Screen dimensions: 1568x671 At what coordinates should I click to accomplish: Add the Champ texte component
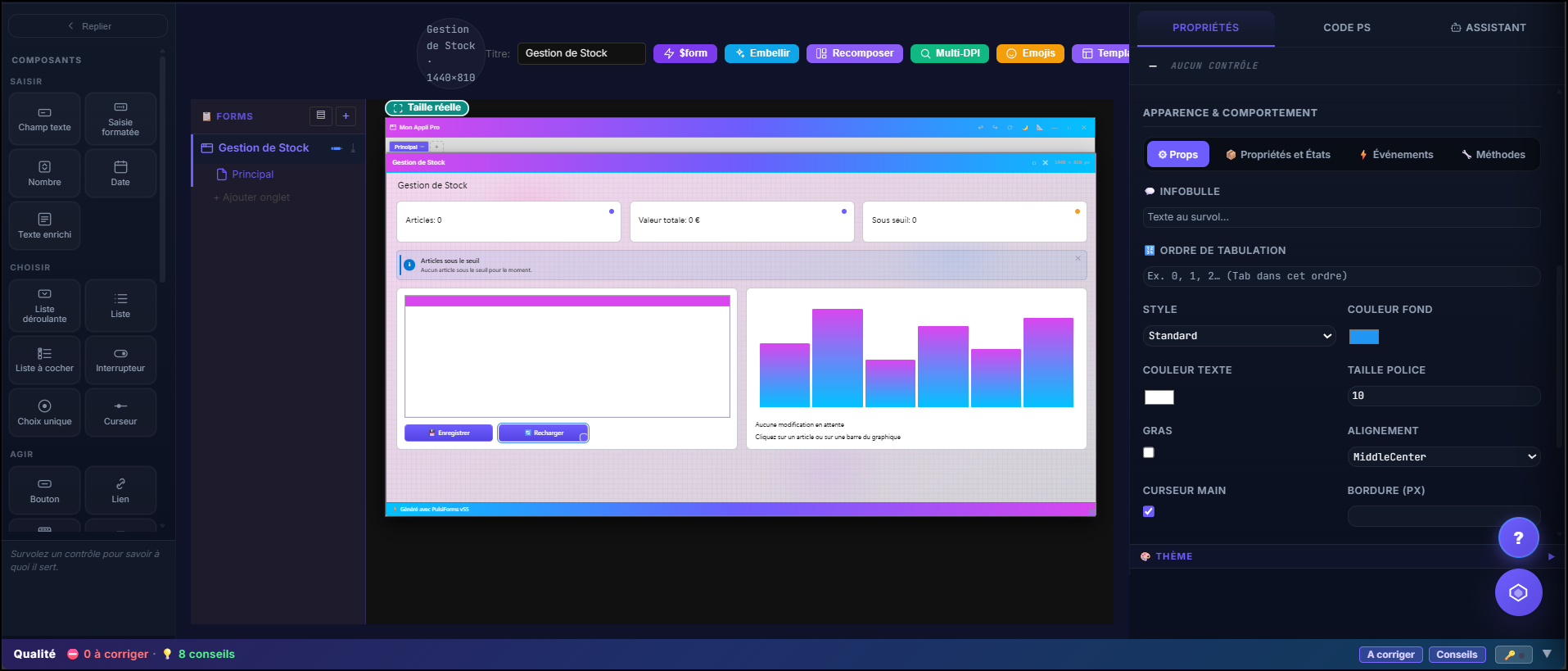pyautogui.click(x=45, y=119)
